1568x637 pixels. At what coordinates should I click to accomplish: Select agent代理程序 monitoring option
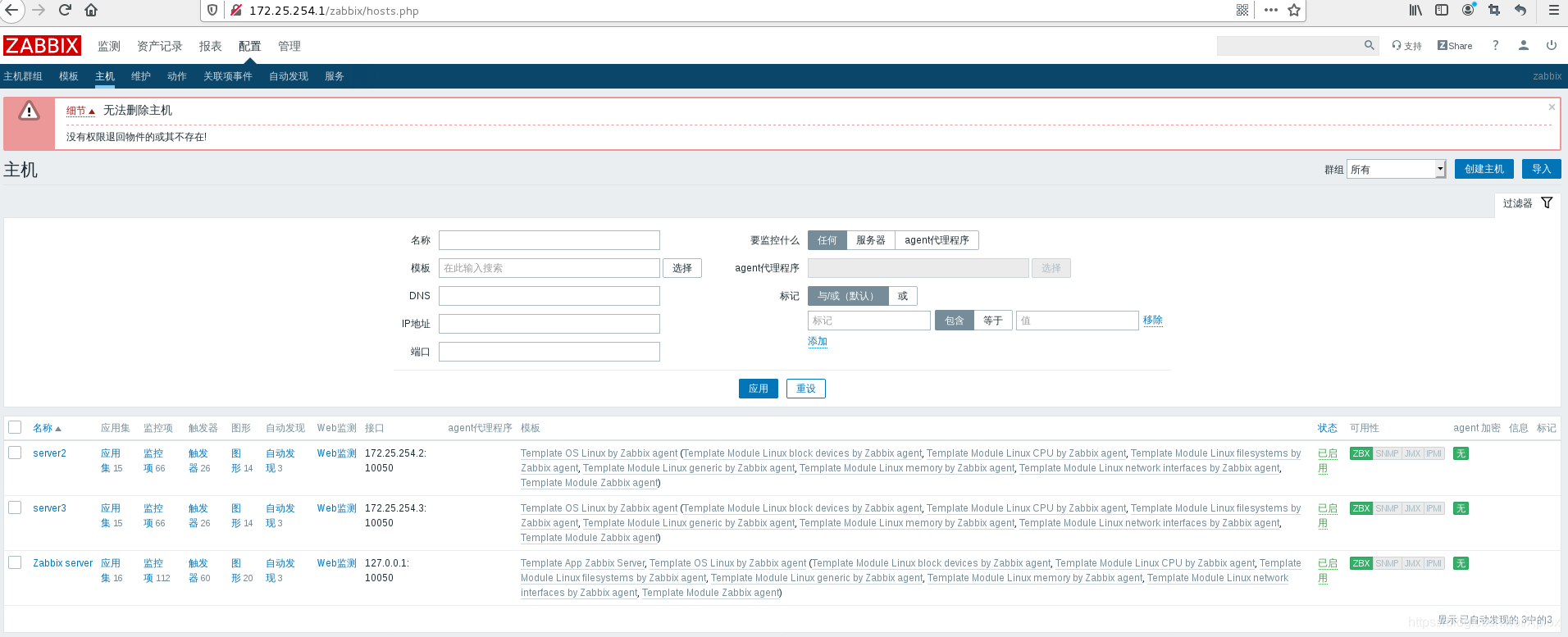937,240
